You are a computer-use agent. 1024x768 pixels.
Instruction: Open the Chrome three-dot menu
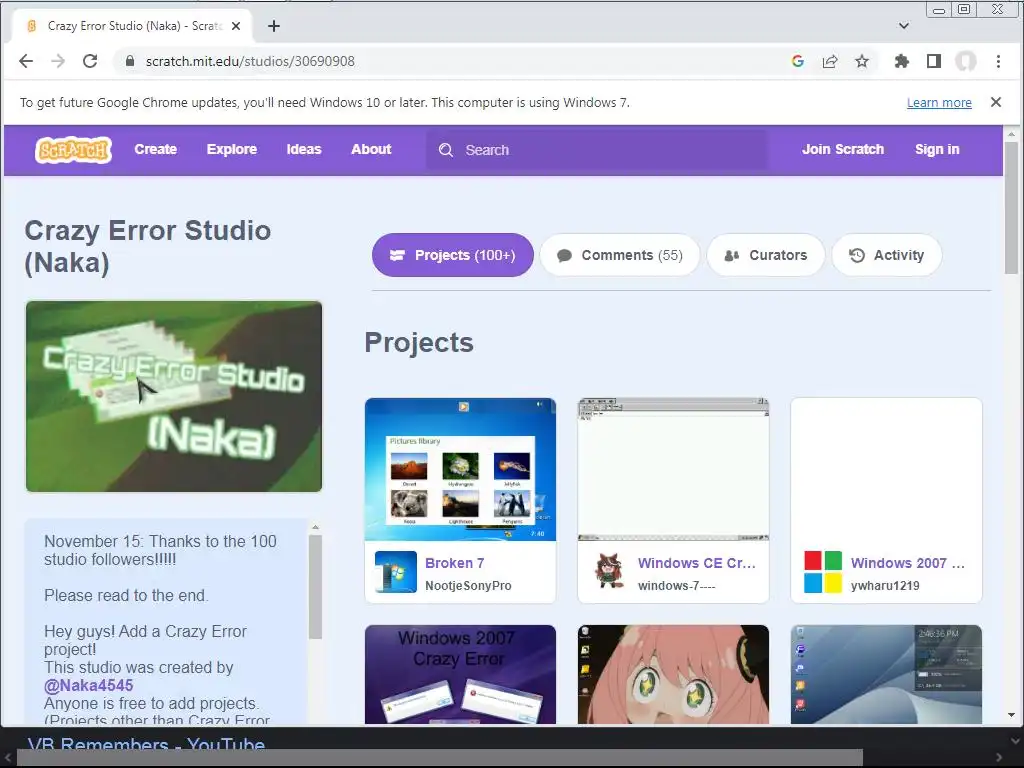click(x=998, y=61)
